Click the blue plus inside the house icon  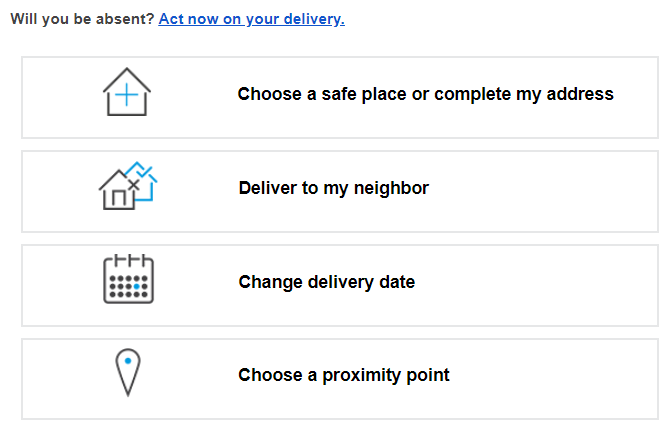pos(127,95)
